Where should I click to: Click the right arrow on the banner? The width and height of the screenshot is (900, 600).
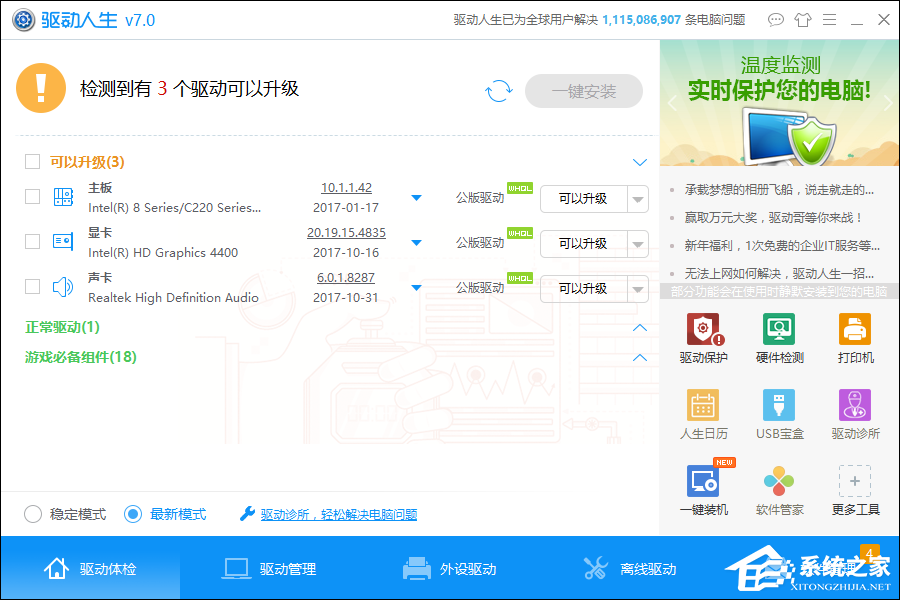[x=886, y=103]
